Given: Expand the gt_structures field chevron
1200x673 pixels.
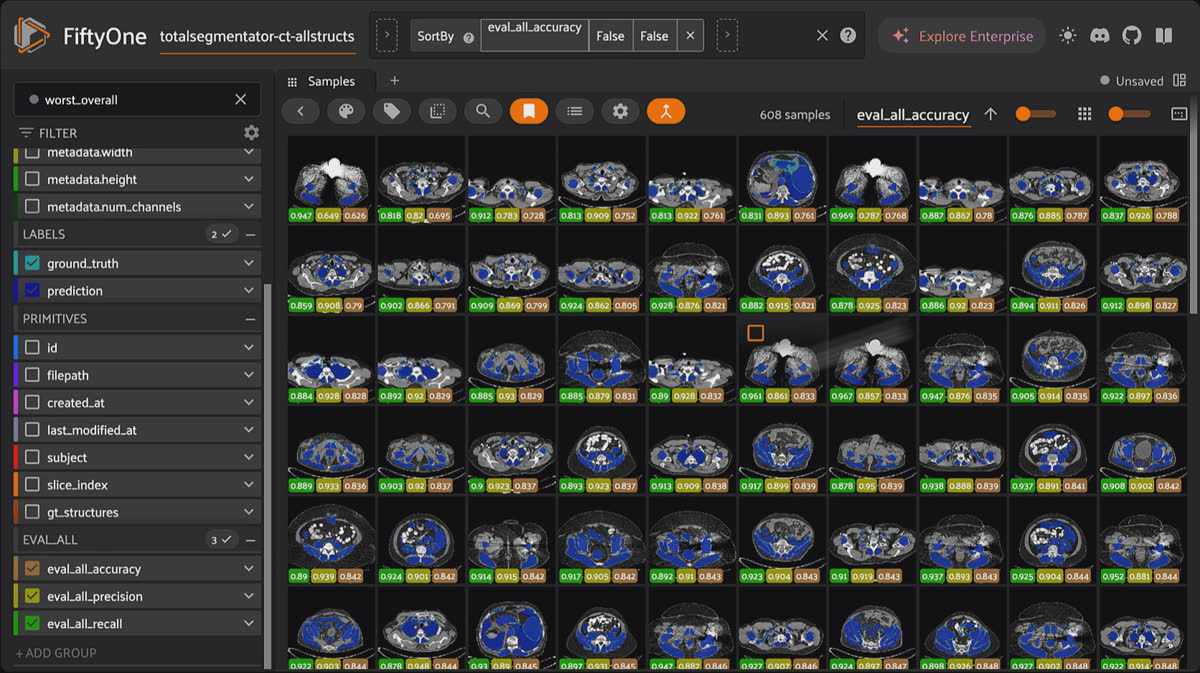Looking at the screenshot, I should pyautogui.click(x=249, y=512).
